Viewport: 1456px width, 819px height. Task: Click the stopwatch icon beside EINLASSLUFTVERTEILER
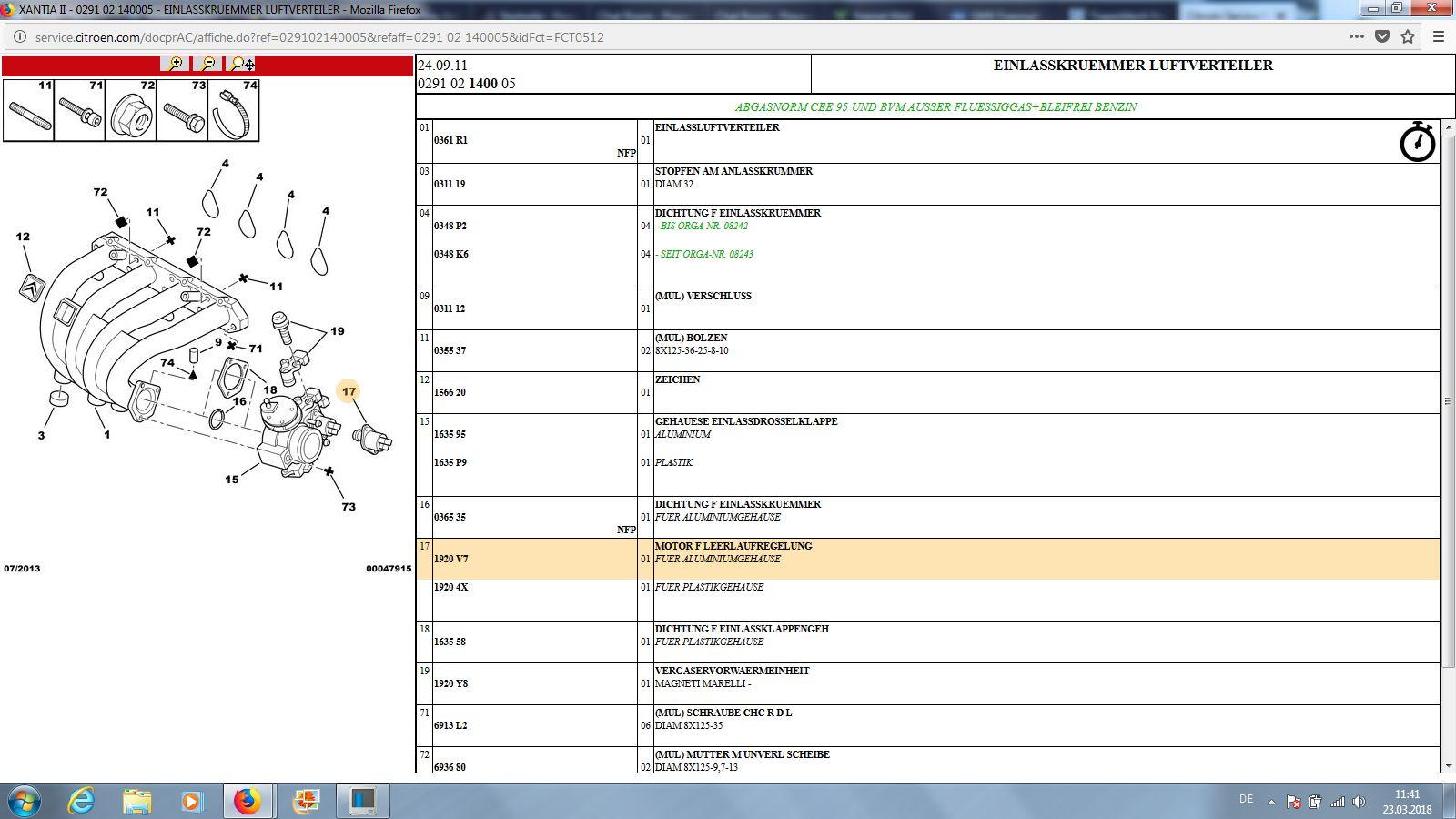[1417, 142]
